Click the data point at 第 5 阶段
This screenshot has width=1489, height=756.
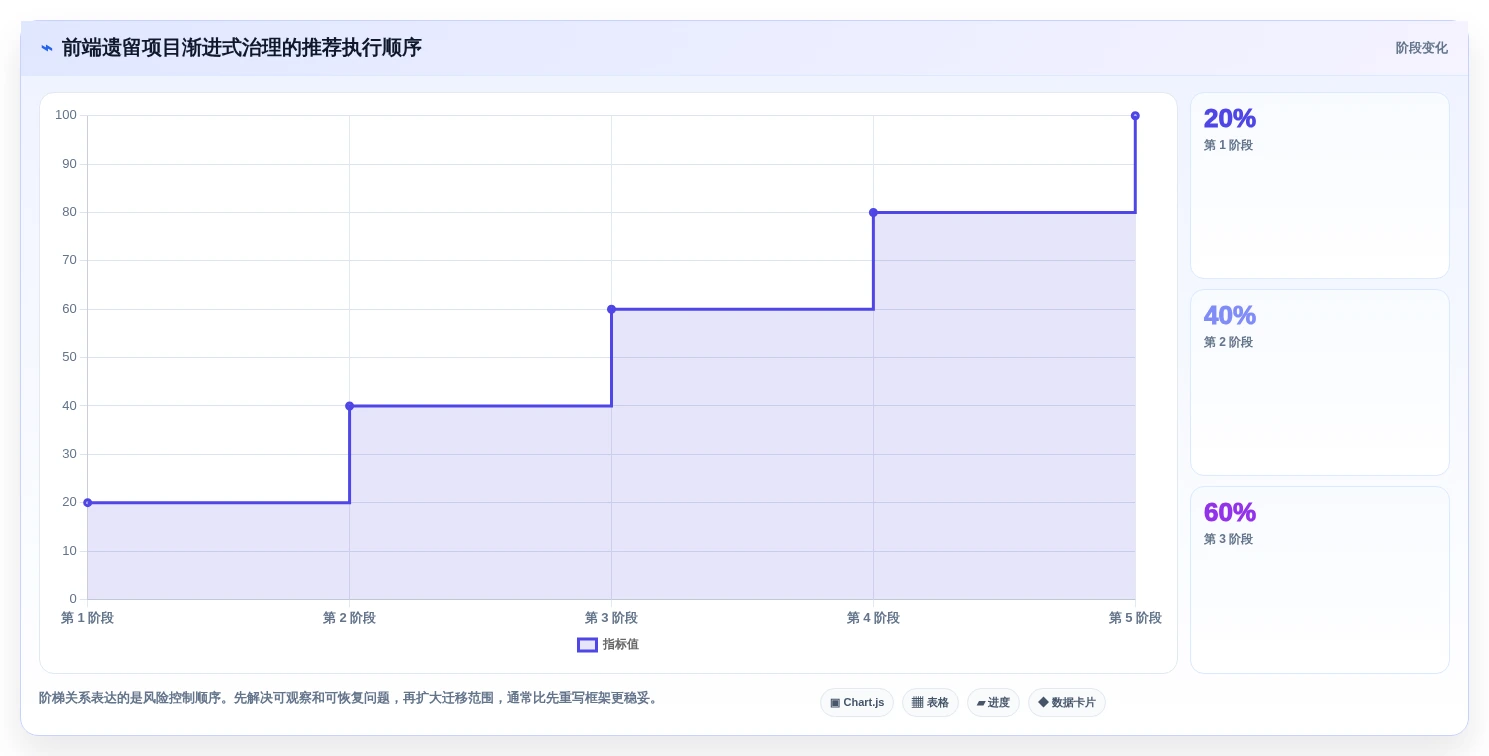click(1135, 116)
